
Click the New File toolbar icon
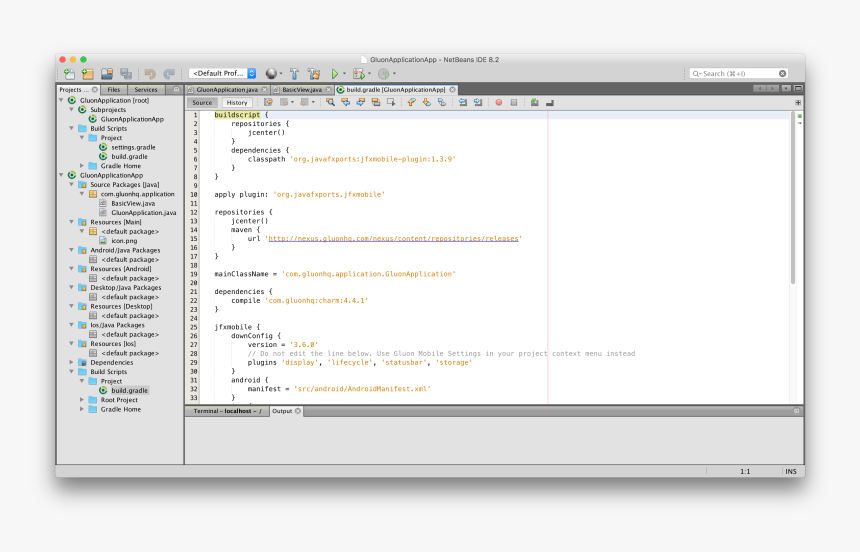(x=69, y=74)
